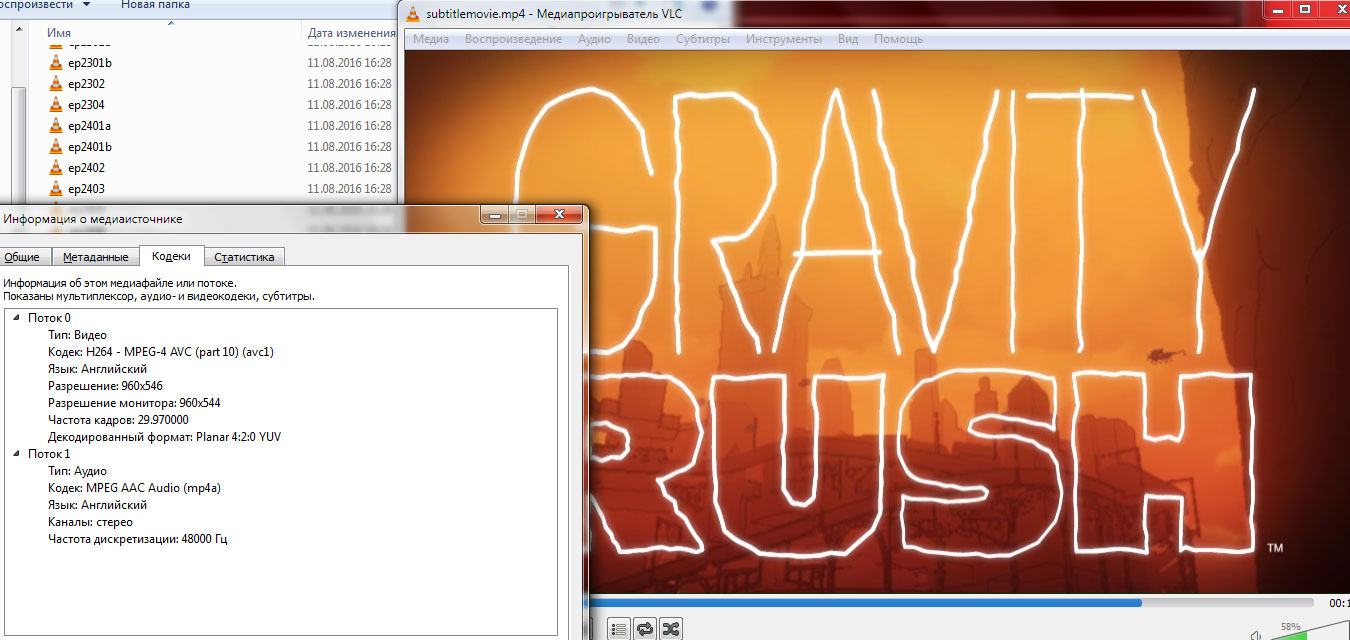Click the VLC cone icon in the title bar
1350x640 pixels.
[413, 12]
